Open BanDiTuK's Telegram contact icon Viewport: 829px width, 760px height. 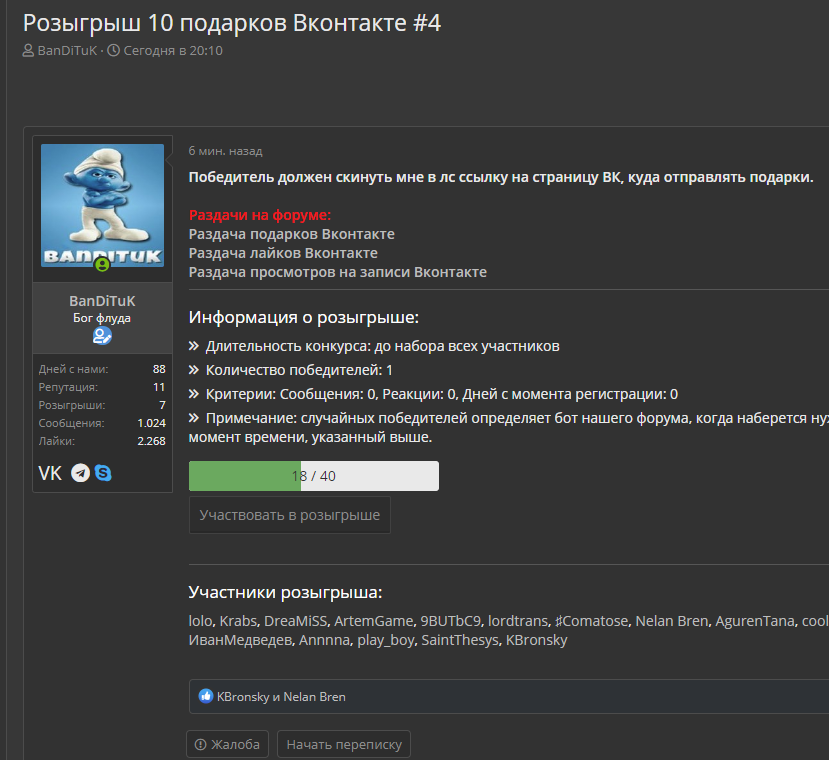click(x=81, y=473)
